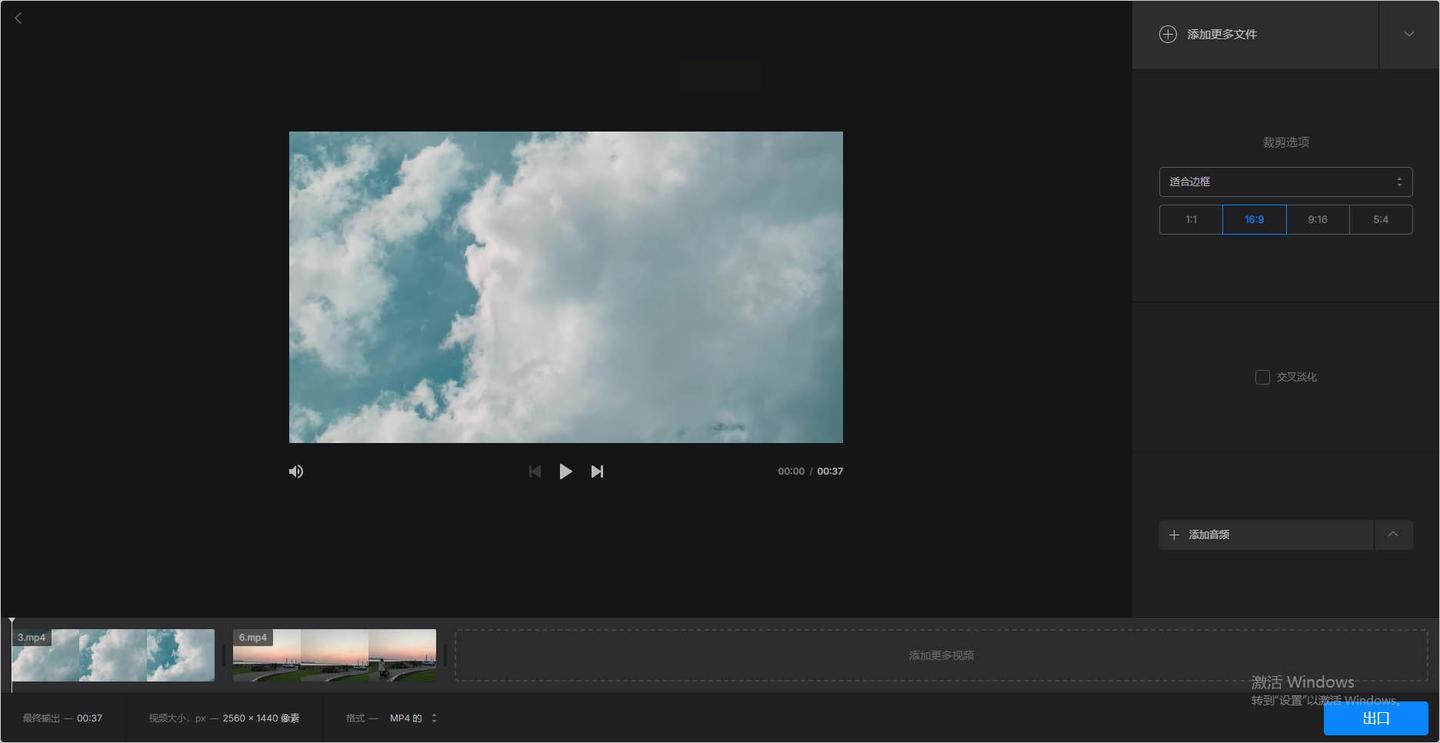Play the video preview
This screenshot has height=743, width=1440.
566,471
